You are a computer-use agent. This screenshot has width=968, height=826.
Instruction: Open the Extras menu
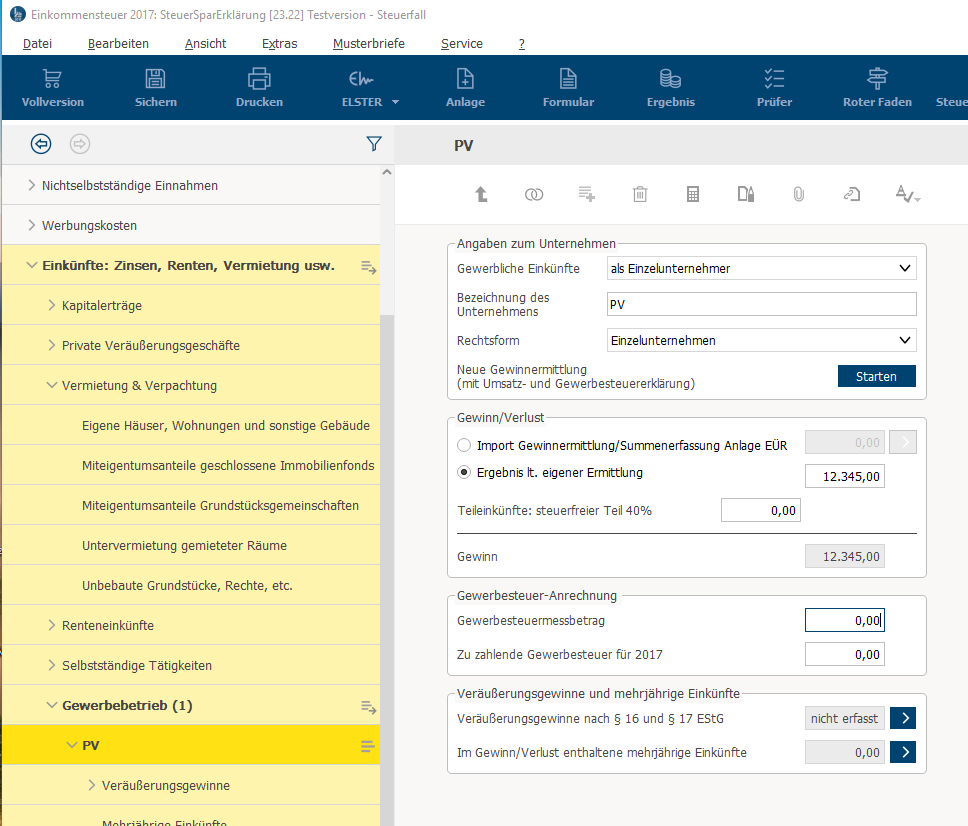(x=279, y=44)
